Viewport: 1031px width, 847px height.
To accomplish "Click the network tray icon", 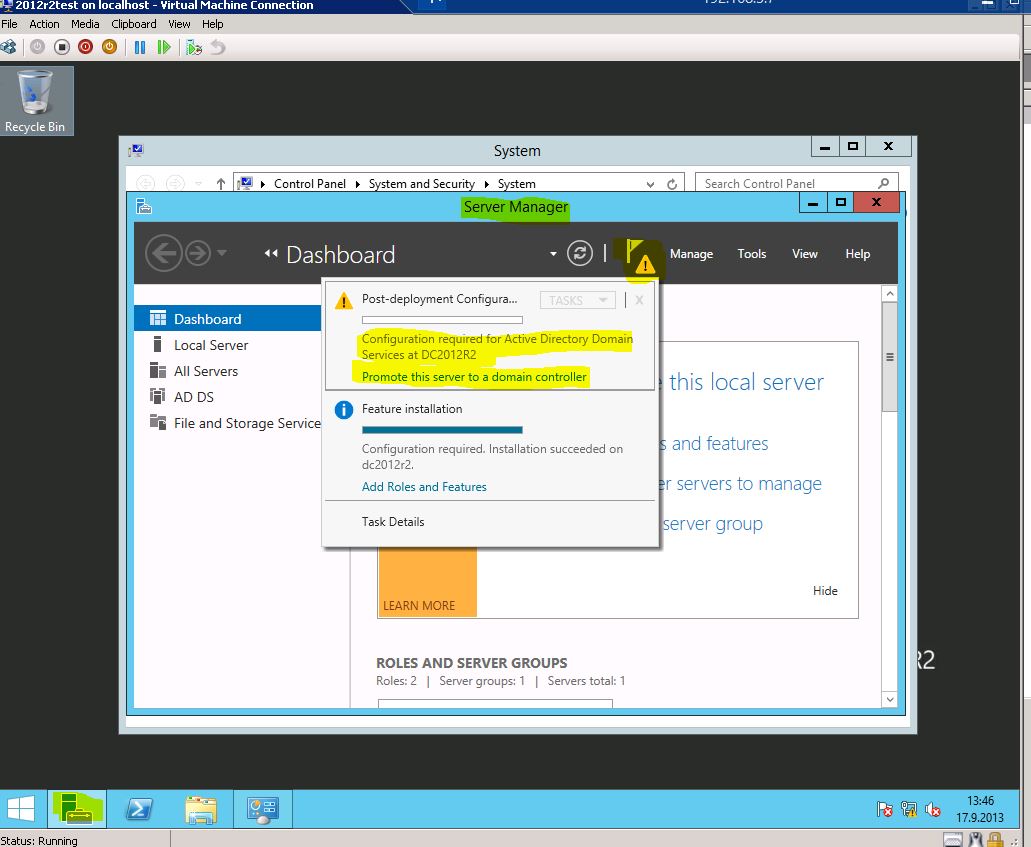I will coord(909,809).
